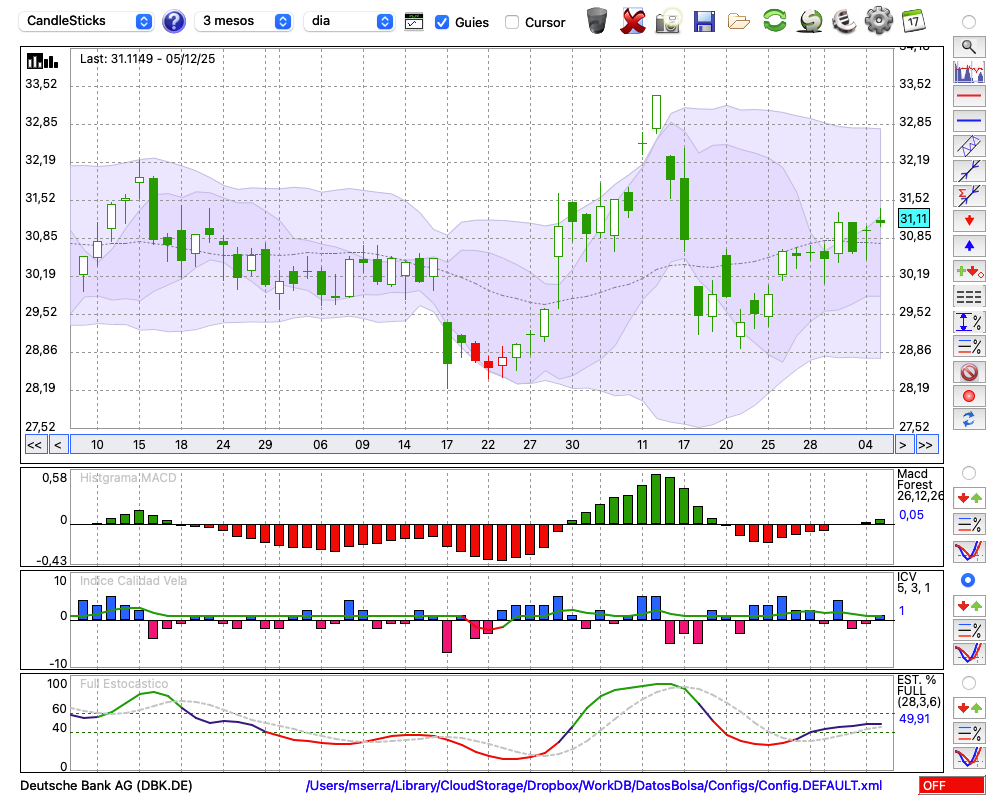Click the trash can delete icon
The width and height of the screenshot is (1000, 800).
(597, 21)
